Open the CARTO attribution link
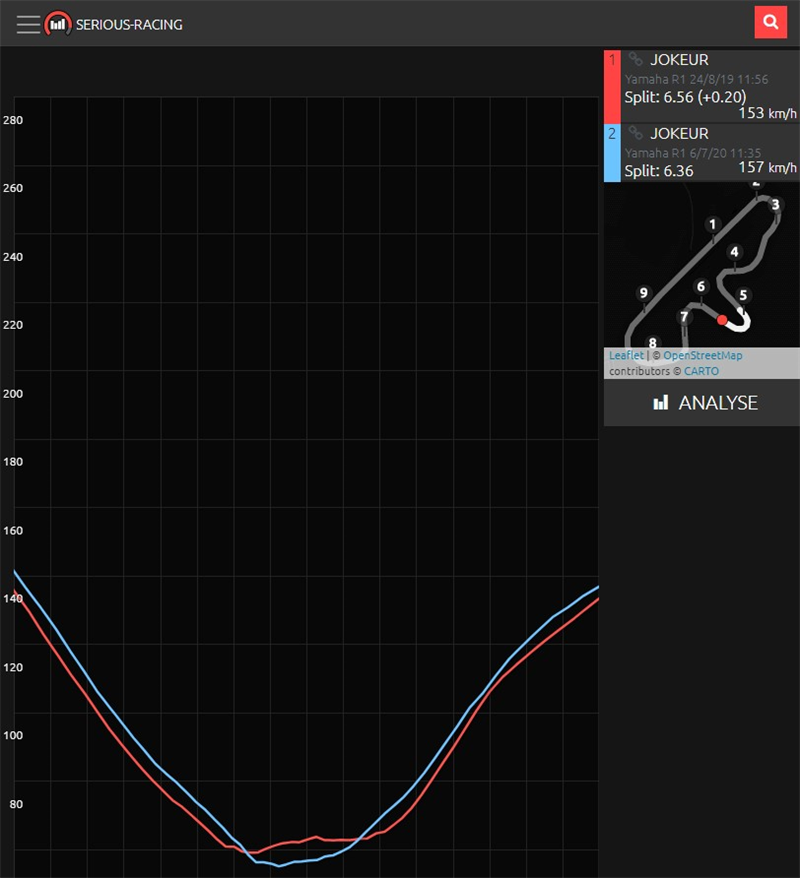The width and height of the screenshot is (800, 878). tap(701, 371)
